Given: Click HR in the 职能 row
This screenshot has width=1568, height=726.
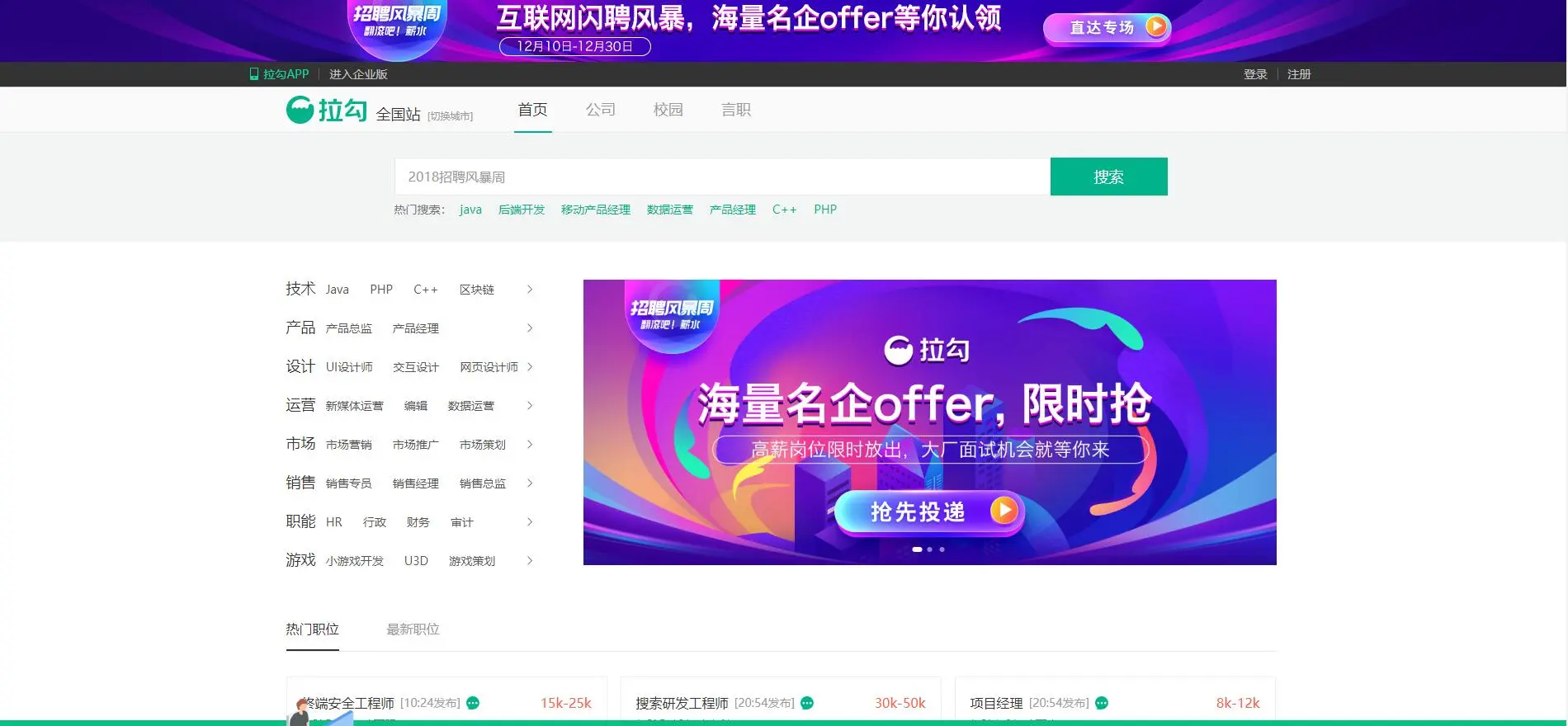Looking at the screenshot, I should (333, 522).
